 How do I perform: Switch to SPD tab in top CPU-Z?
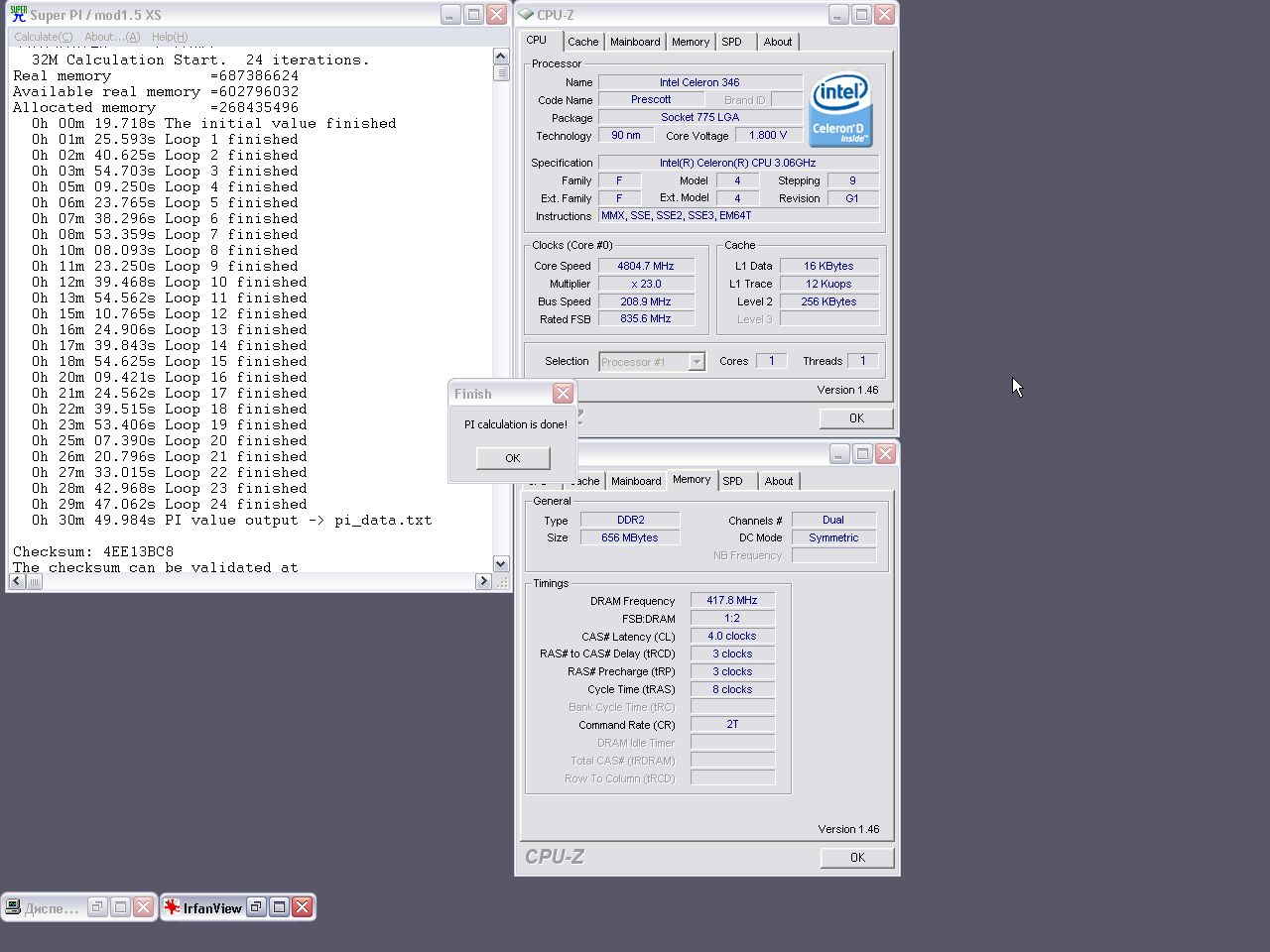(732, 42)
